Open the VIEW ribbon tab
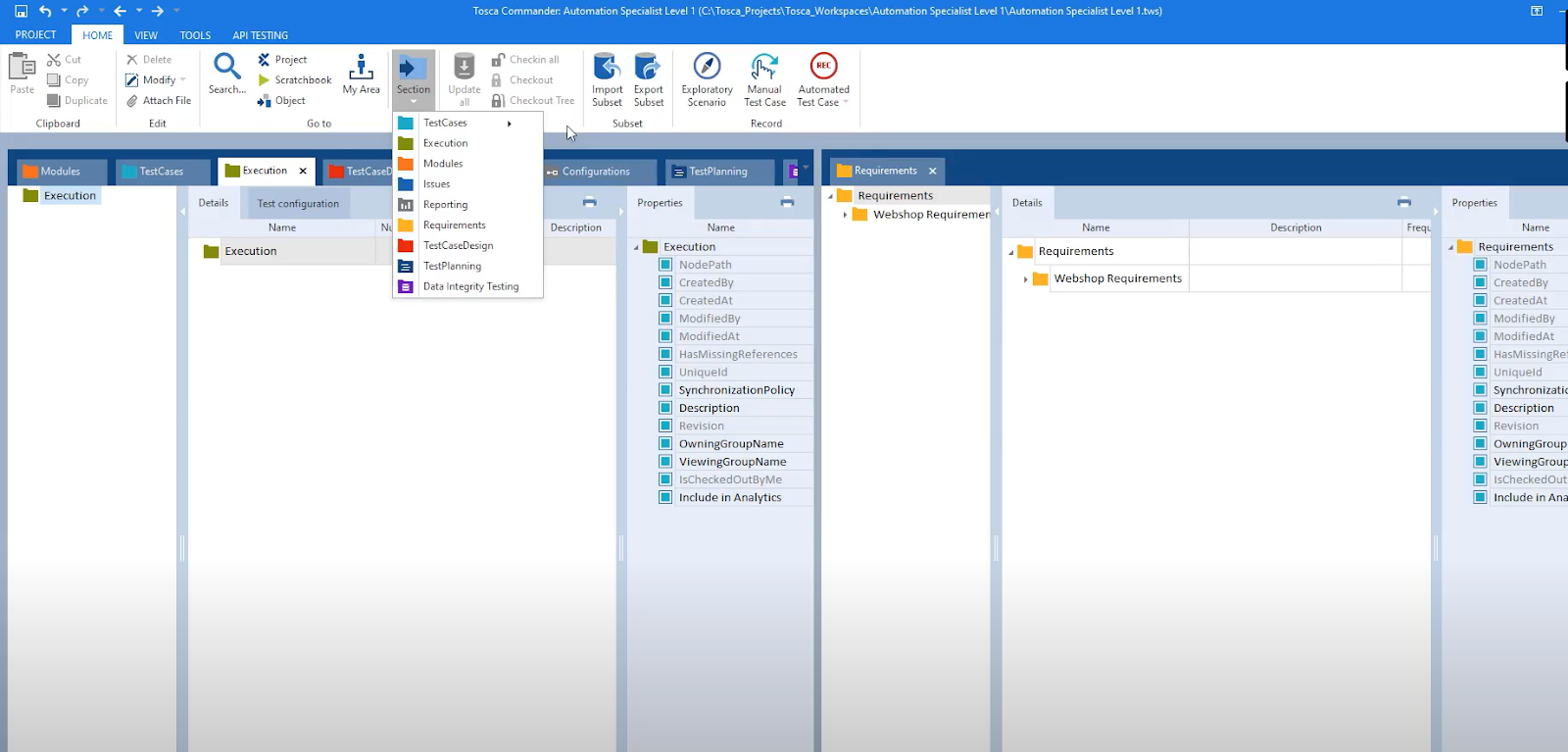 click(x=146, y=35)
